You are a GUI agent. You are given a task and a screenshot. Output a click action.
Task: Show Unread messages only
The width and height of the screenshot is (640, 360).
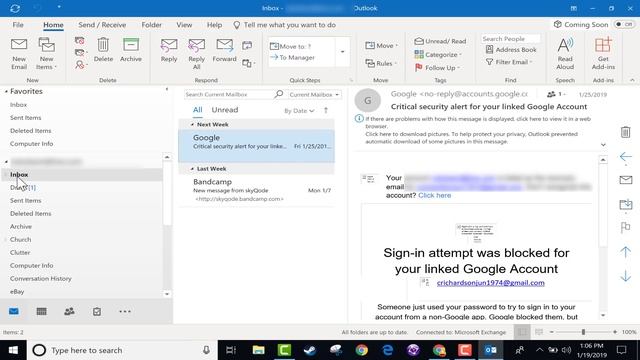(224, 110)
